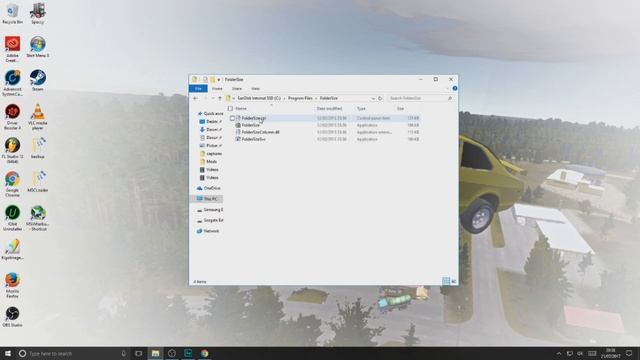Screen dimensions: 640x360
Task: Open the Recycle Bin desktop icon
Action: point(12,14)
